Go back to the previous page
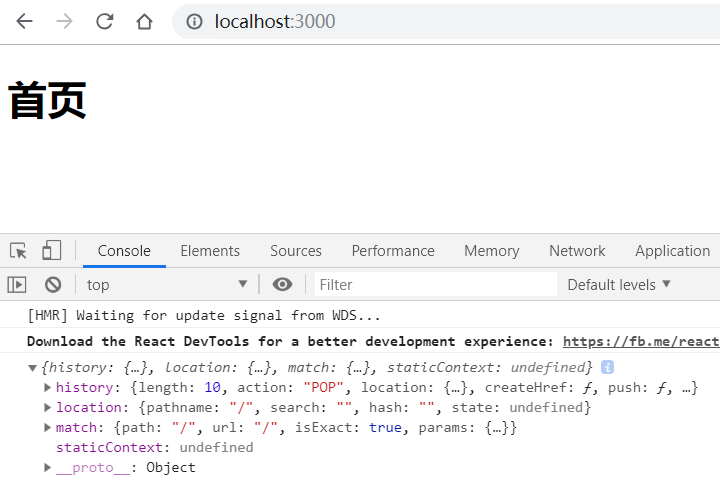This screenshot has height=480, width=720. 24,21
